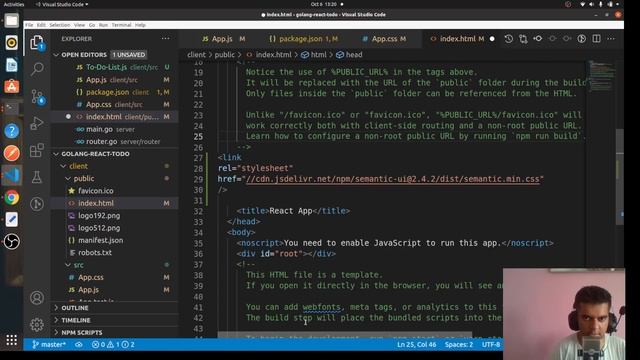Open the Testing flask view

point(37,177)
